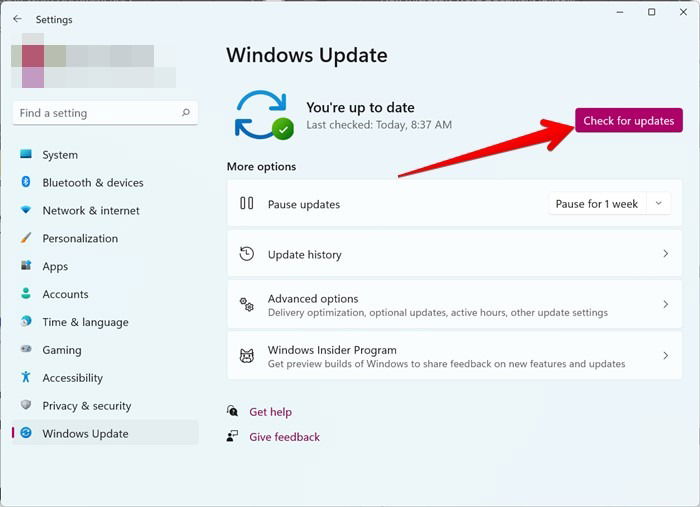Click the Check for updates button
Image resolution: width=700 pixels, height=507 pixels.
(629, 121)
